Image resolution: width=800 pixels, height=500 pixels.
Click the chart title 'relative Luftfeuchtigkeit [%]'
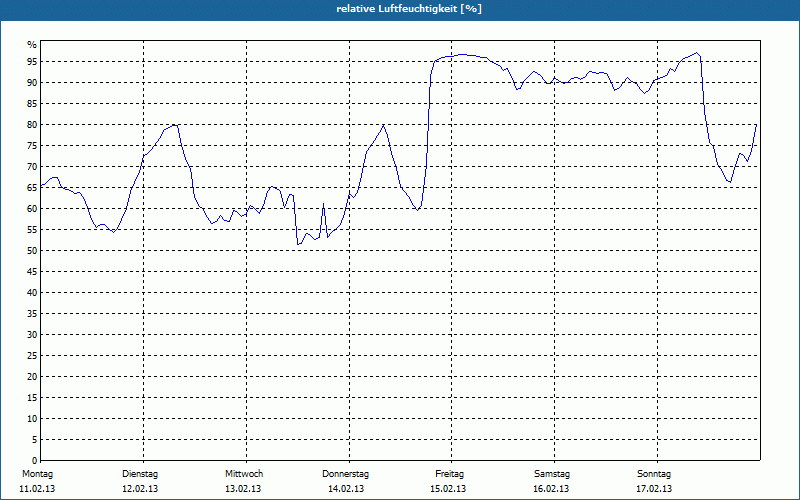point(409,9)
